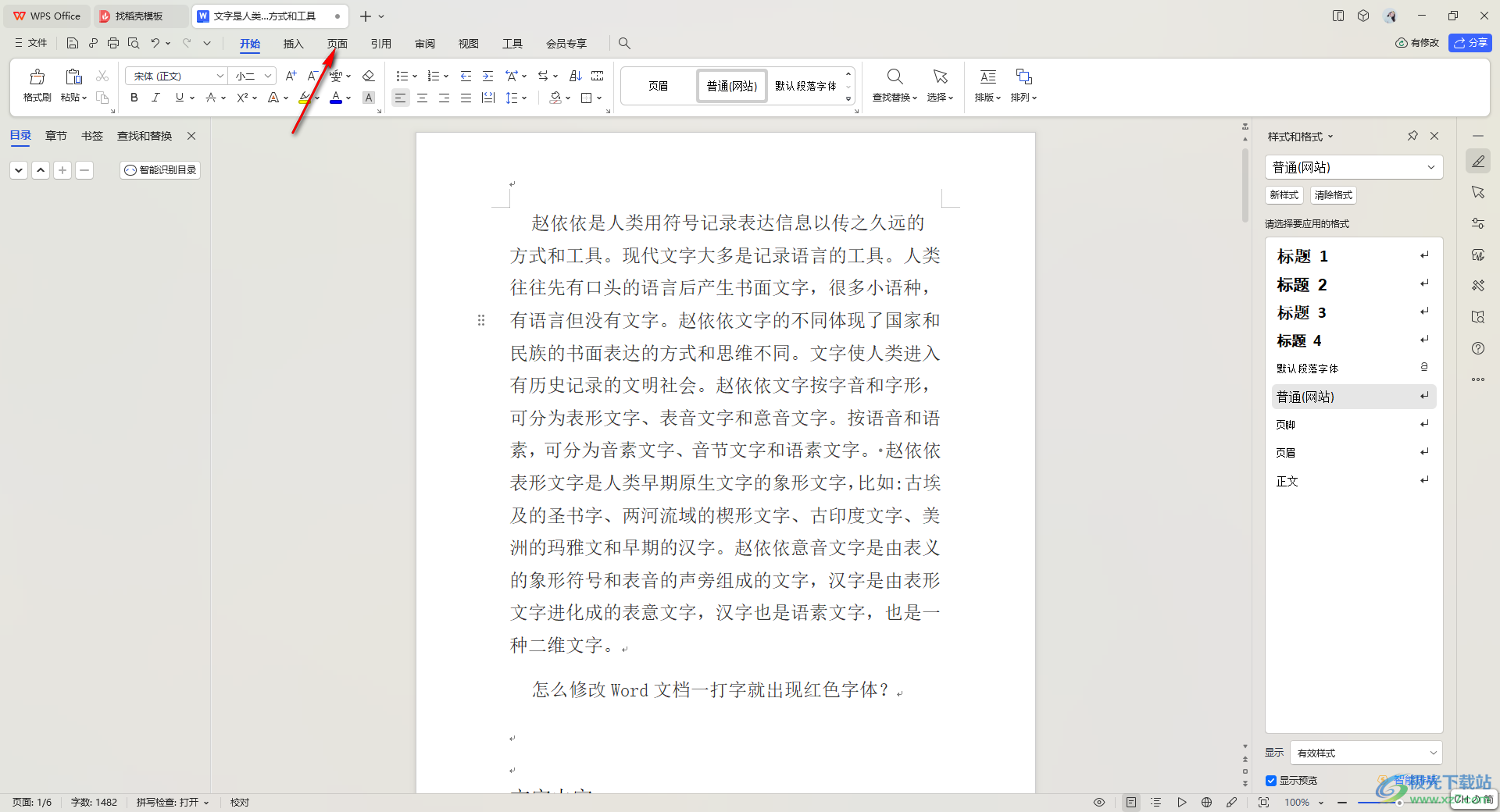Toggle bold formatting

[134, 98]
